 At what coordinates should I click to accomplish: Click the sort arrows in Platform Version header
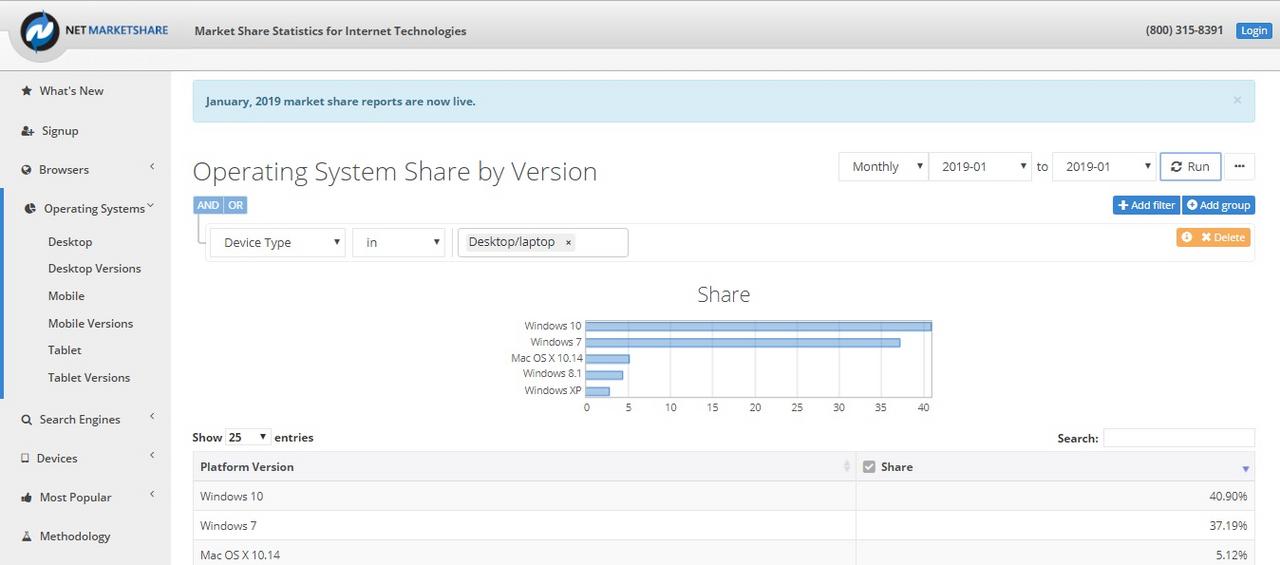point(847,467)
